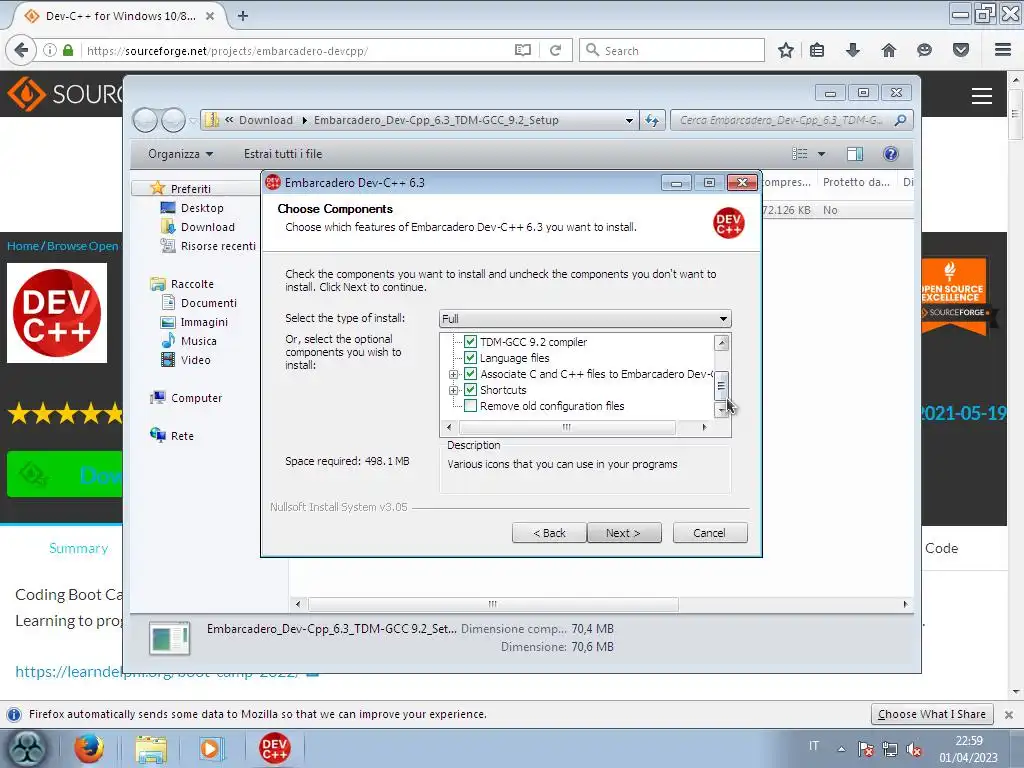This screenshot has width=1024, height=768.
Task: Click Back in installer
Action: tap(549, 533)
